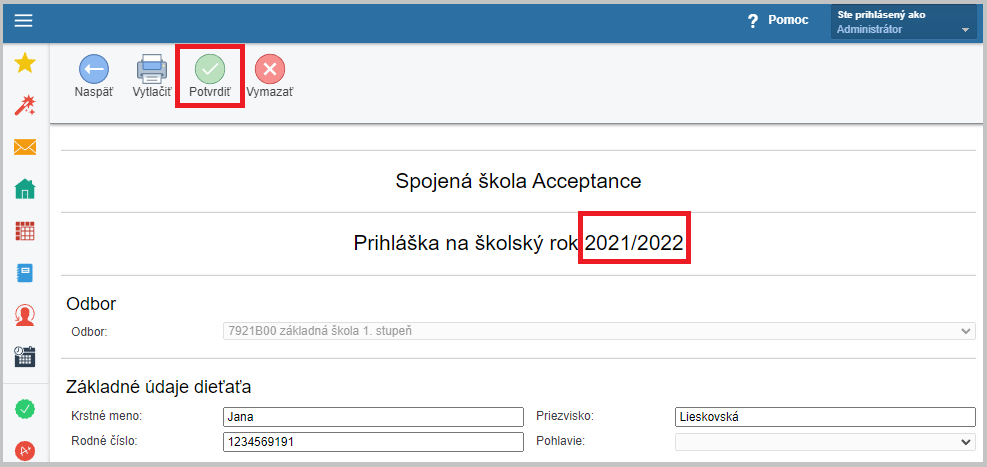Click the Naspäť back button
Image resolution: width=987 pixels, height=467 pixels.
pos(94,77)
